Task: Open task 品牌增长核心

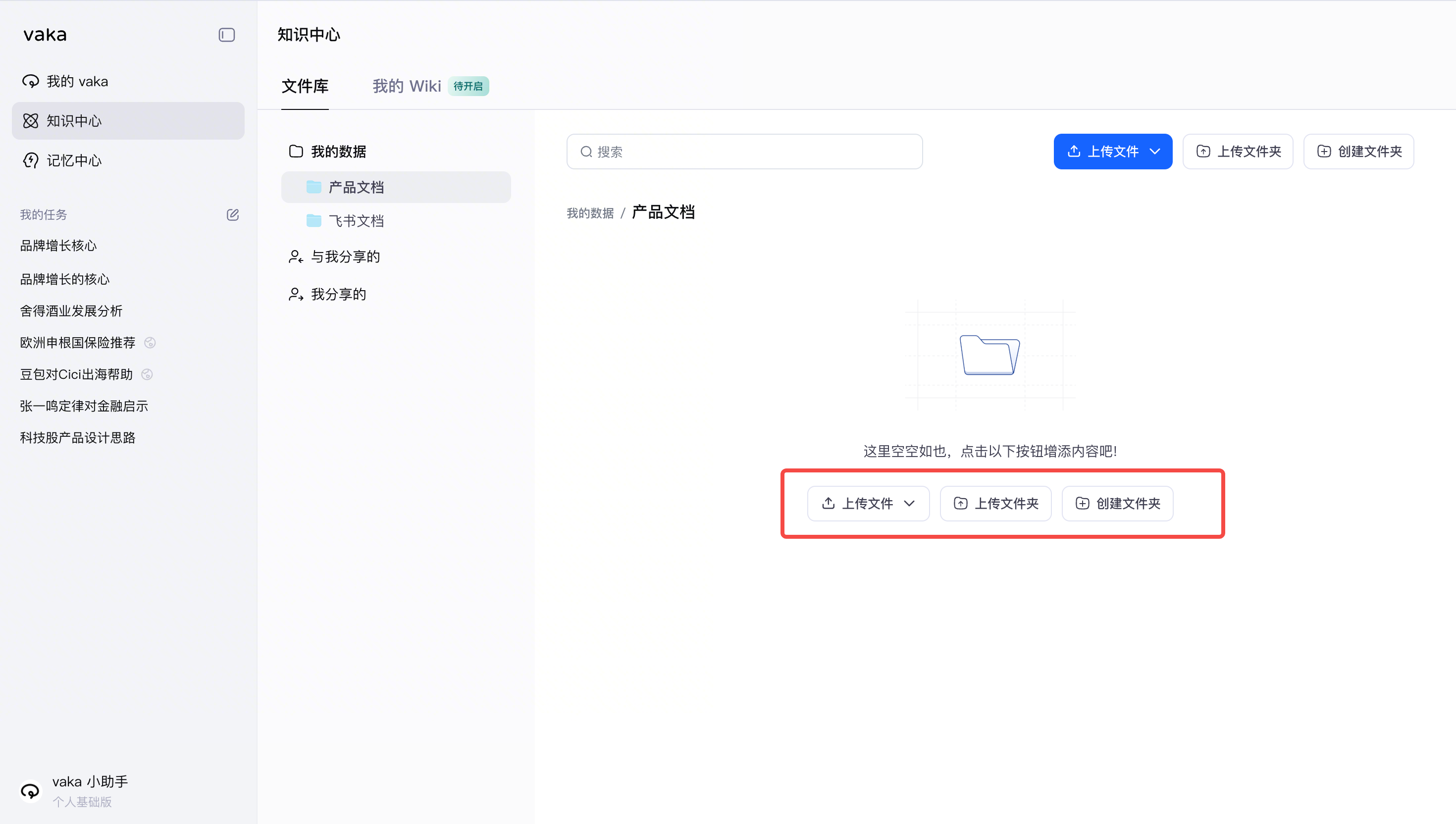Action: pos(58,246)
